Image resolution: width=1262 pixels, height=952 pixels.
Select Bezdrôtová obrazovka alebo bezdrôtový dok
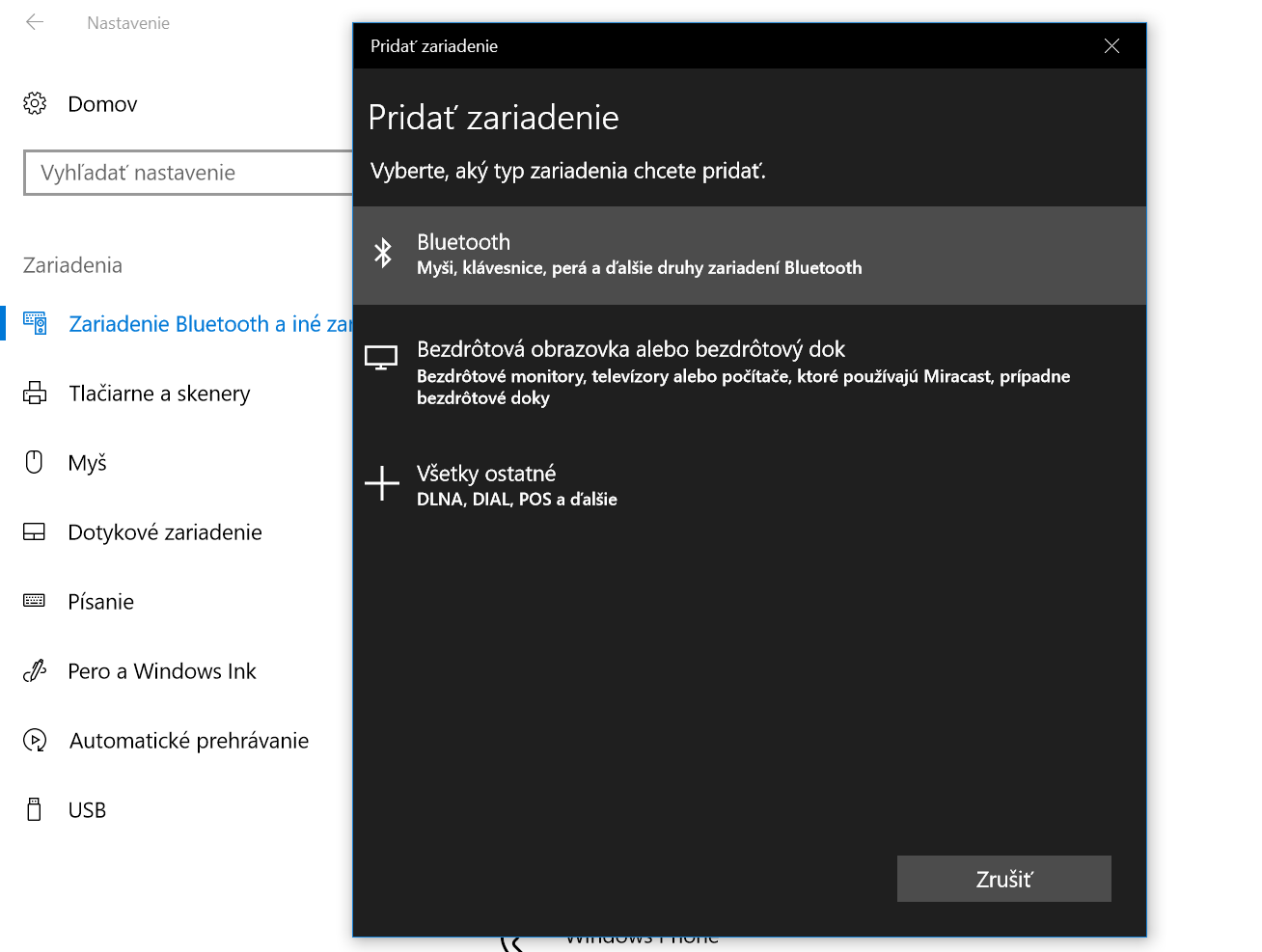pyautogui.click(x=750, y=371)
